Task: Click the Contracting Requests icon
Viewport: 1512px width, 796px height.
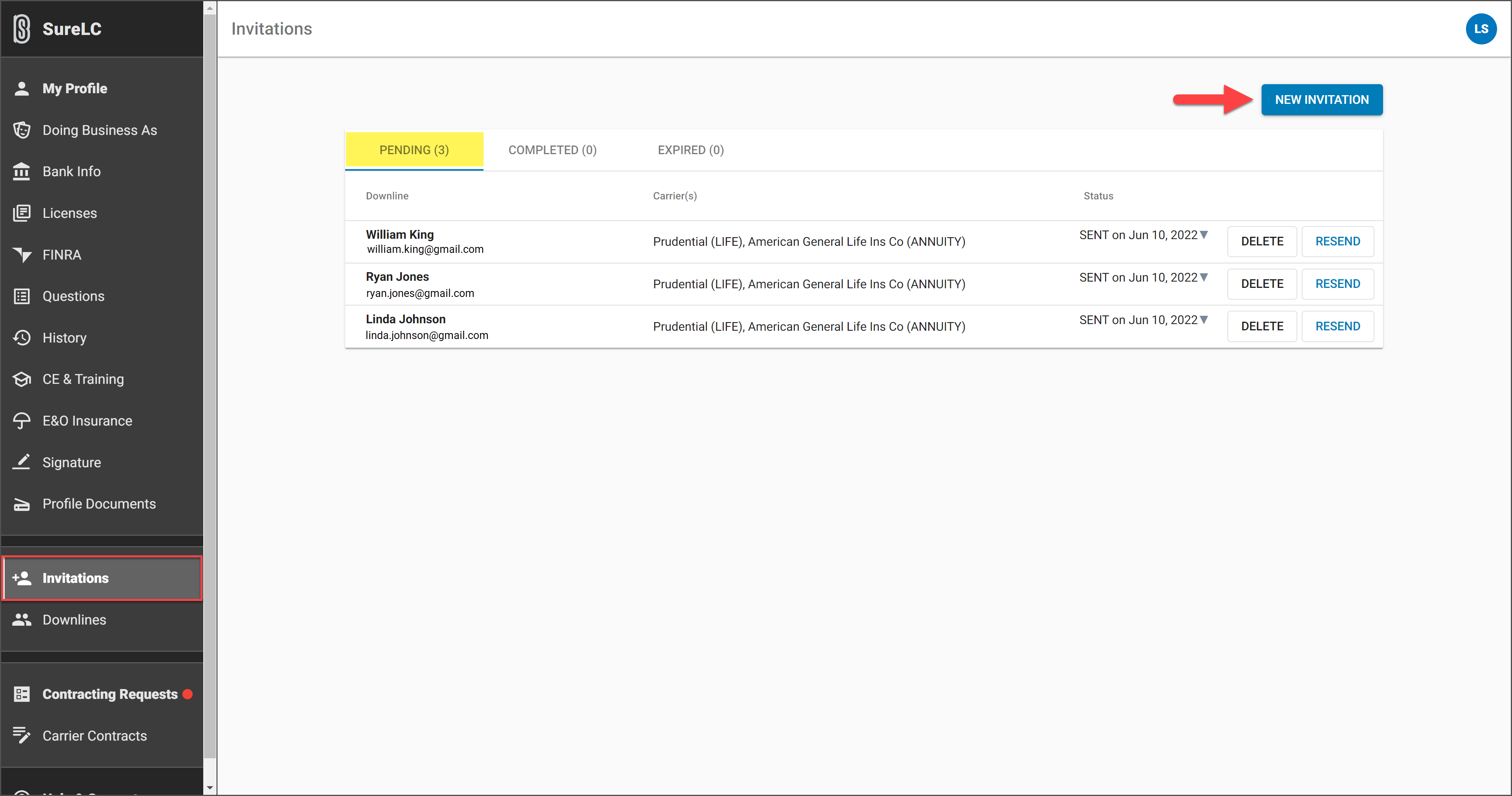Action: coord(22,695)
